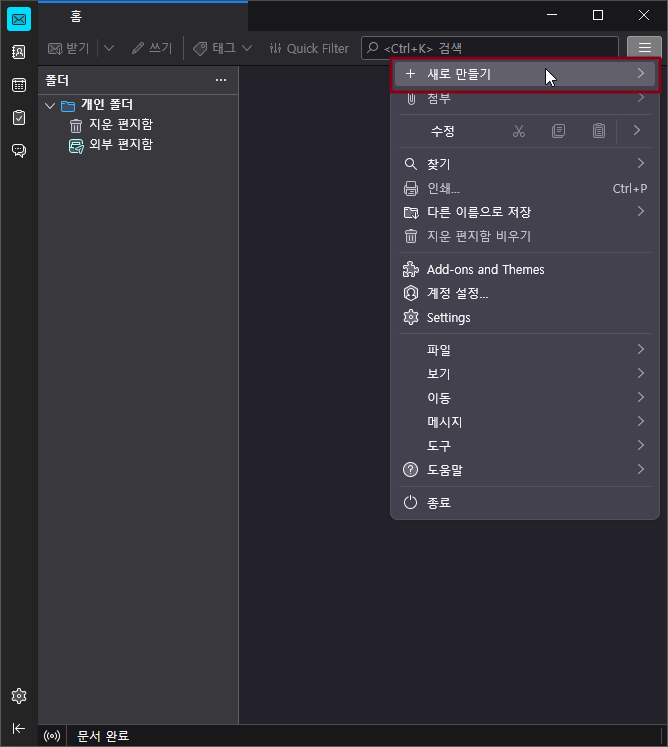Open settings gear in spaces toolbar

click(x=19, y=696)
